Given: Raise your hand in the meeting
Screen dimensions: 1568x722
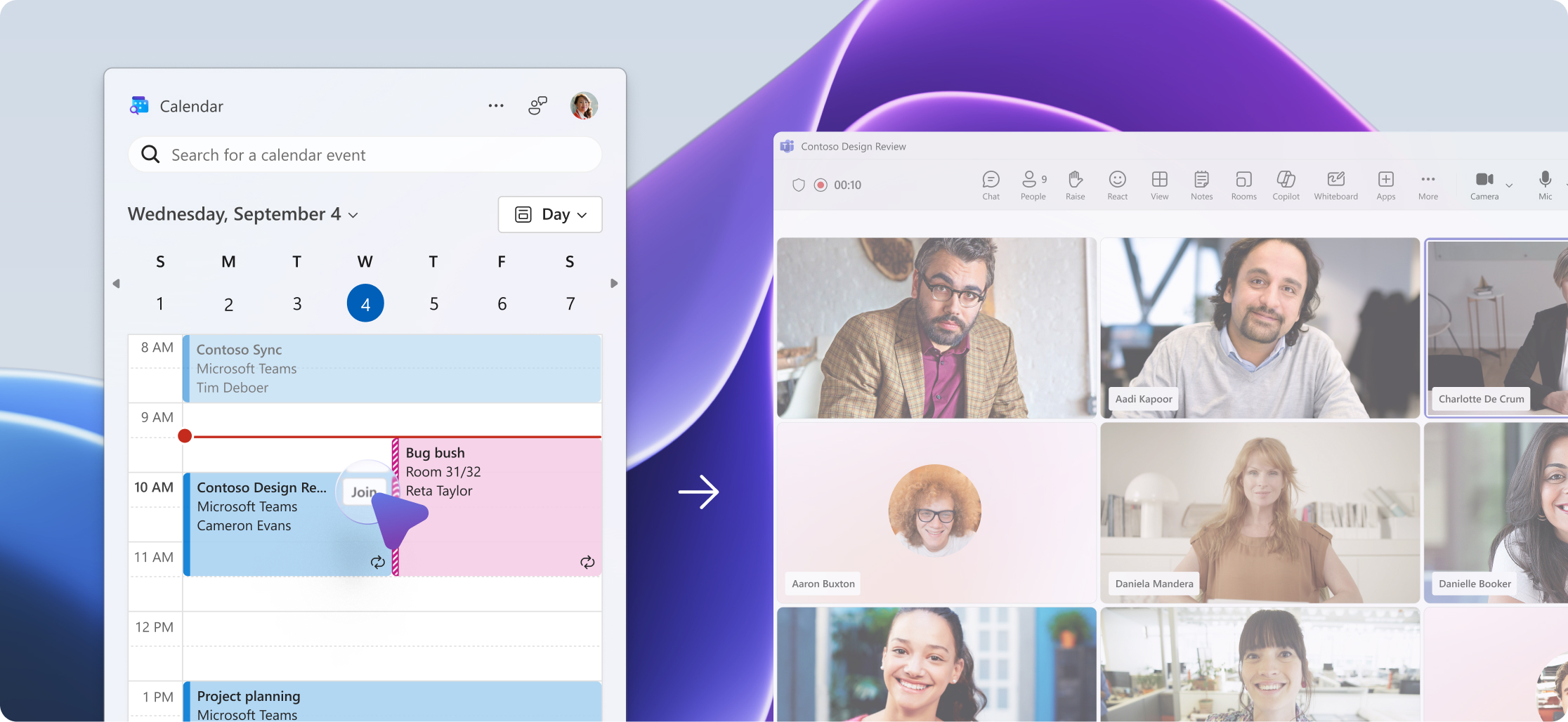Looking at the screenshot, I should click(x=1075, y=185).
